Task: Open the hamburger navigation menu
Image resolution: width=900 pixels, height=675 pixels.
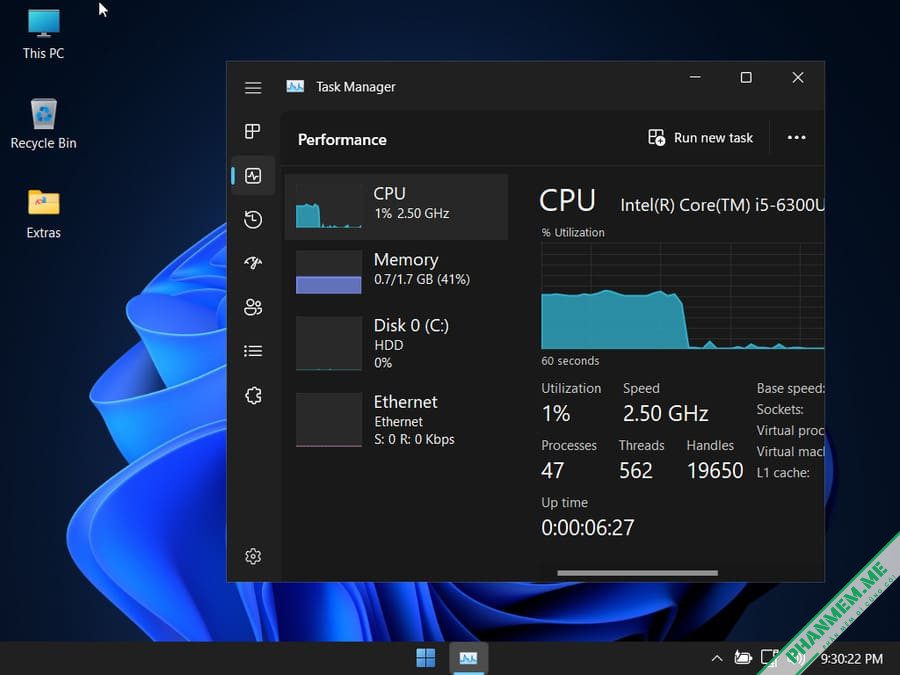Action: click(x=253, y=88)
